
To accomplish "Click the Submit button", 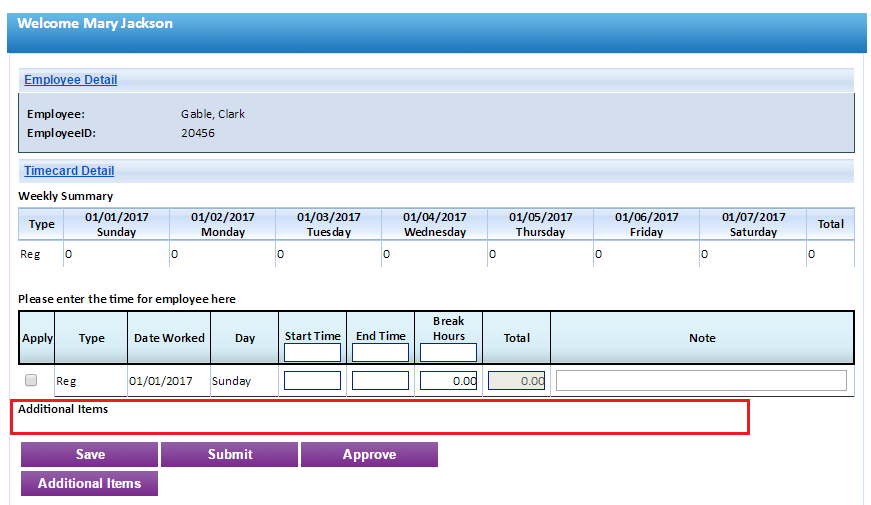I will pyautogui.click(x=229, y=454).
